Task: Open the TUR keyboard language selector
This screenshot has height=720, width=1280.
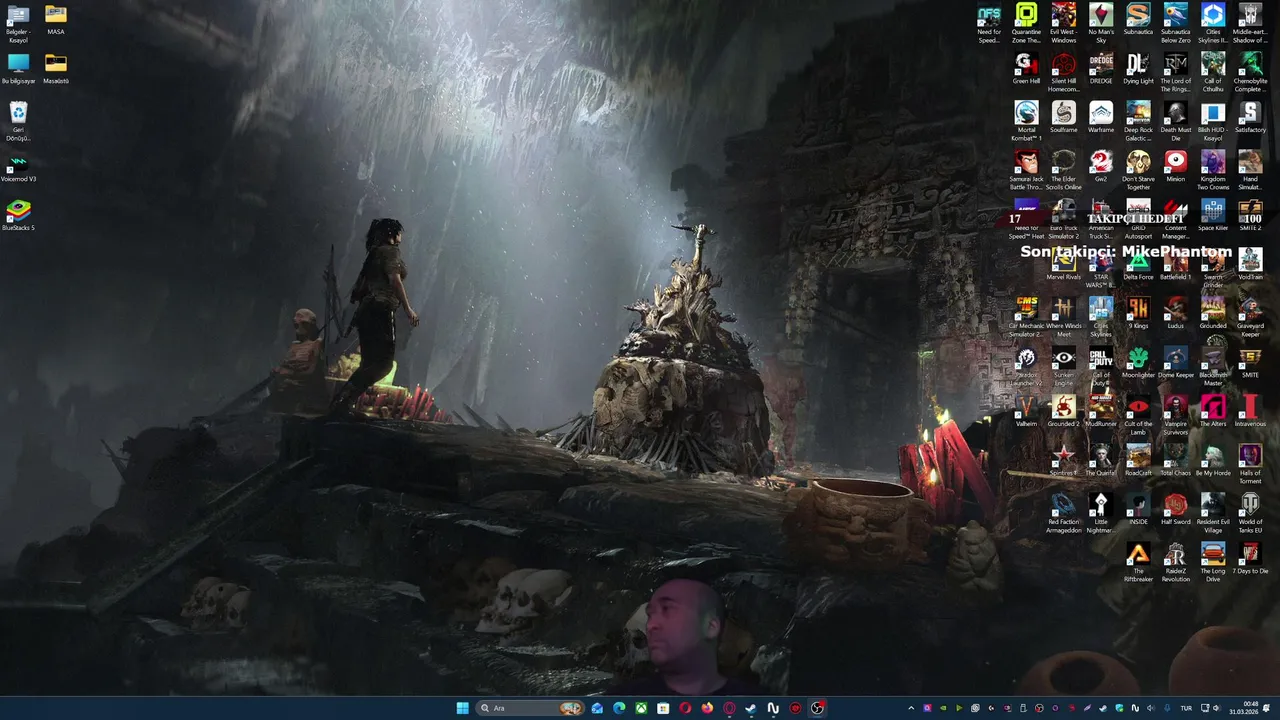Action: [x=1186, y=708]
